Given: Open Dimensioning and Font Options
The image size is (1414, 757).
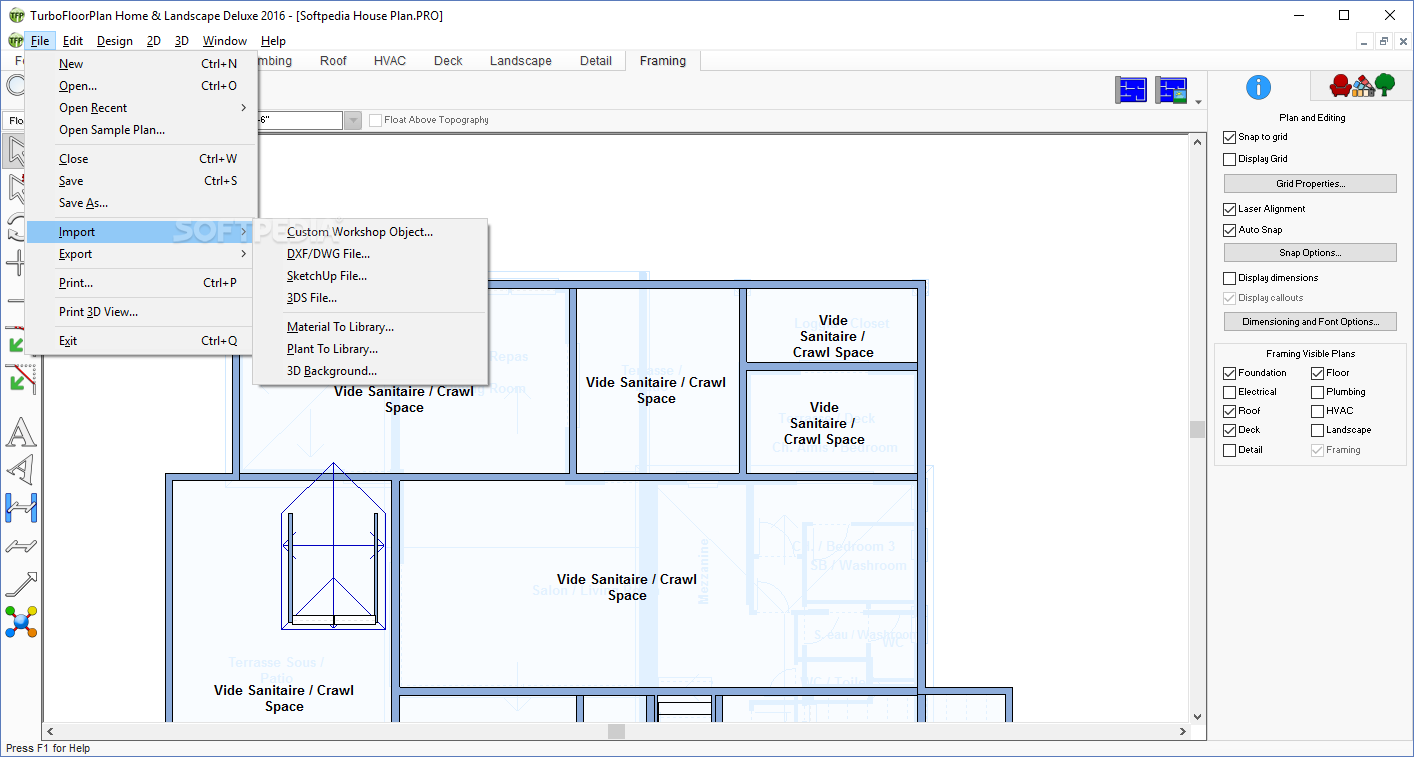Looking at the screenshot, I should (1310, 322).
